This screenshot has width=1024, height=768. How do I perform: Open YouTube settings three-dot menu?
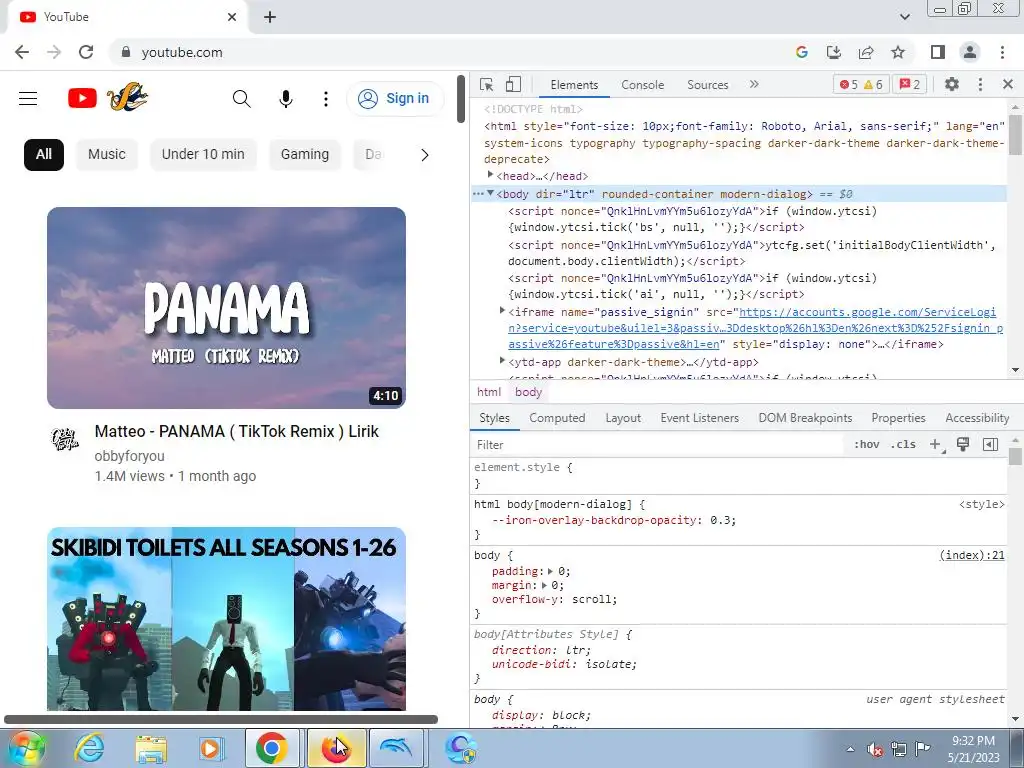click(326, 99)
